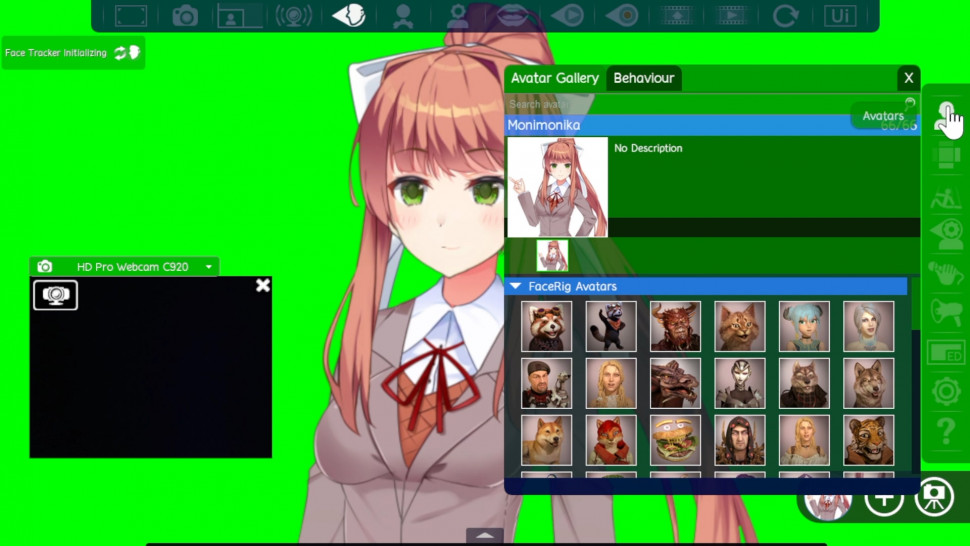Open Avatars panel sidebar icon
This screenshot has width=970, height=546.
946,117
